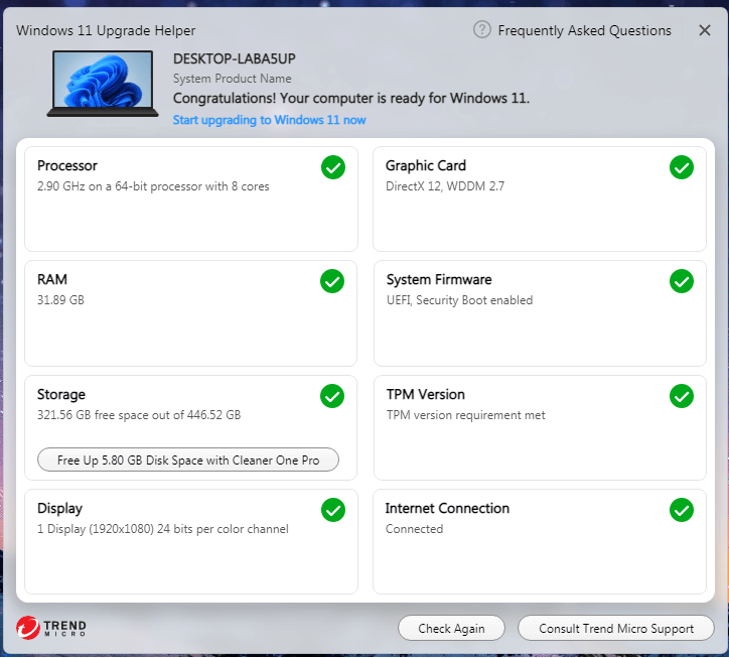Click the green checkmark on Processor card

(x=333, y=168)
